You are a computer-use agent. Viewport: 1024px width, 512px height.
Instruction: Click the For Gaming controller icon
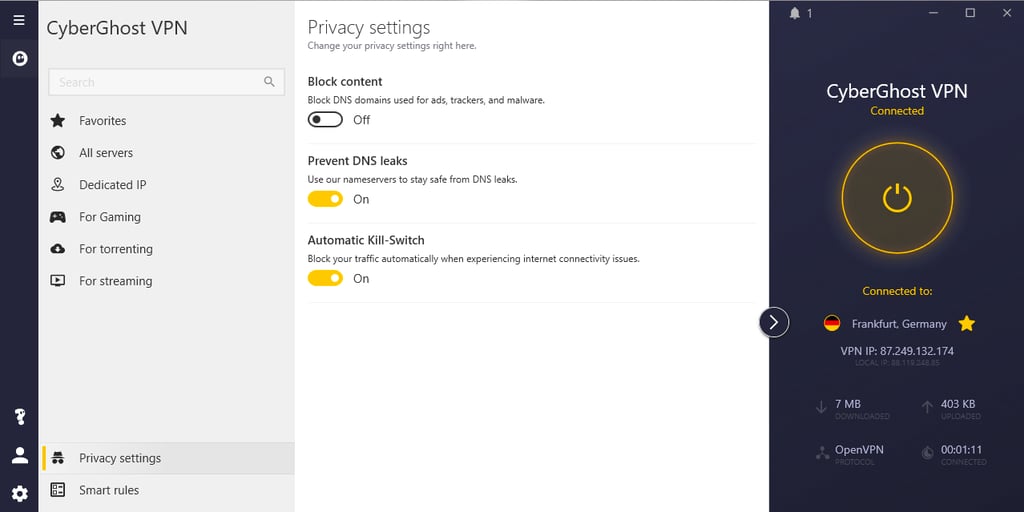pos(57,217)
